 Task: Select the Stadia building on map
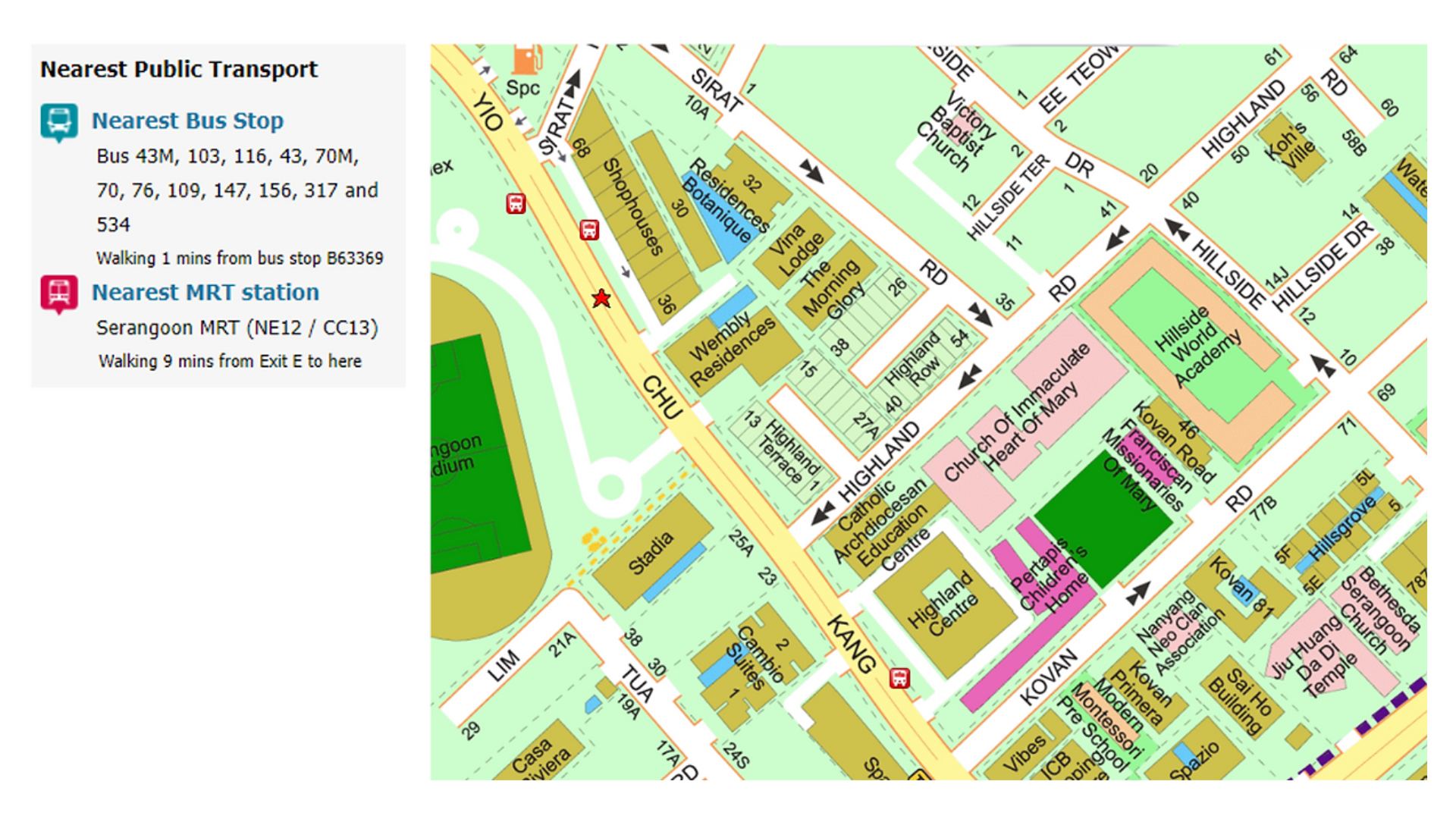click(651, 553)
